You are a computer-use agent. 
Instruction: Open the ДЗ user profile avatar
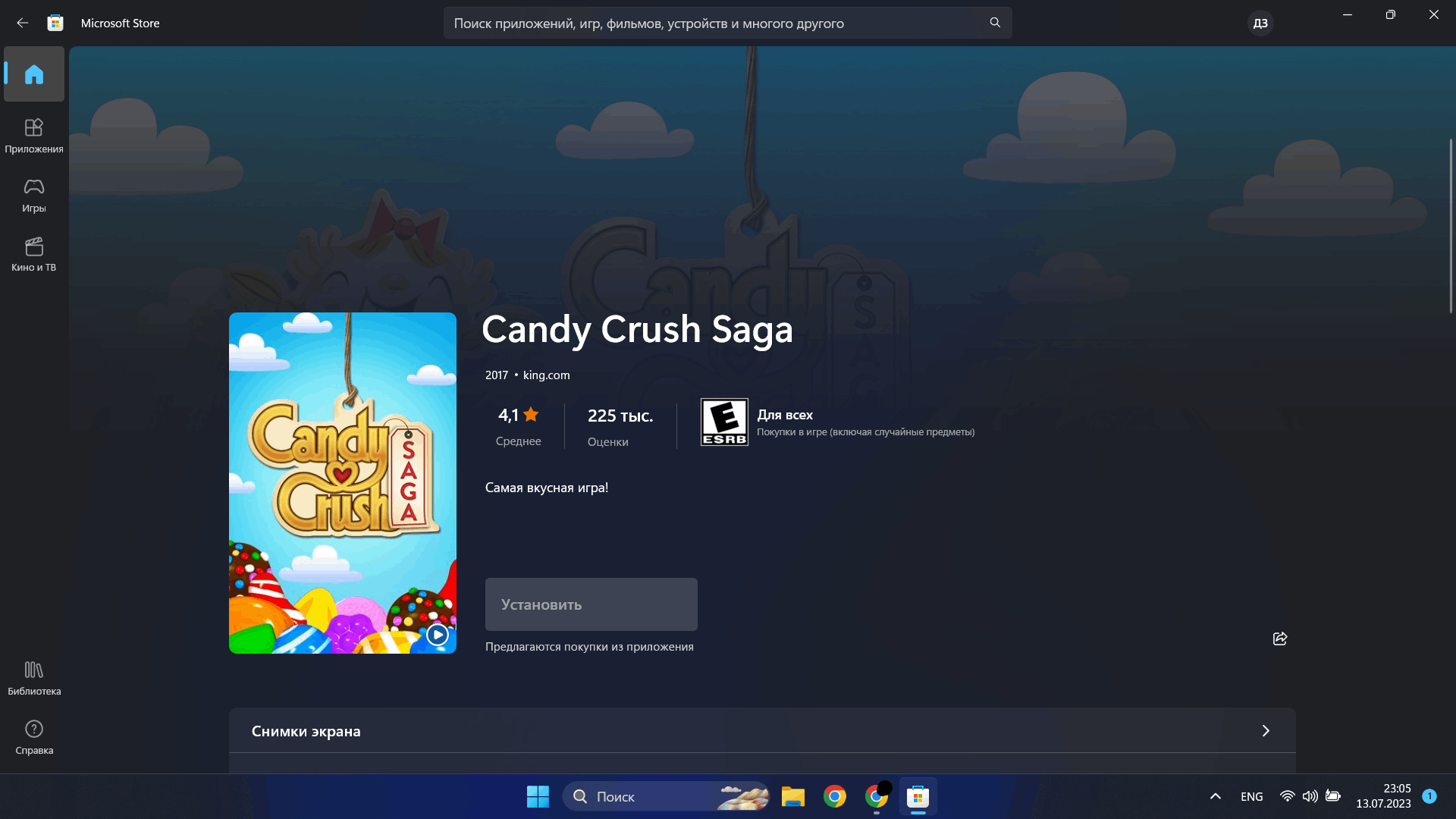1260,23
